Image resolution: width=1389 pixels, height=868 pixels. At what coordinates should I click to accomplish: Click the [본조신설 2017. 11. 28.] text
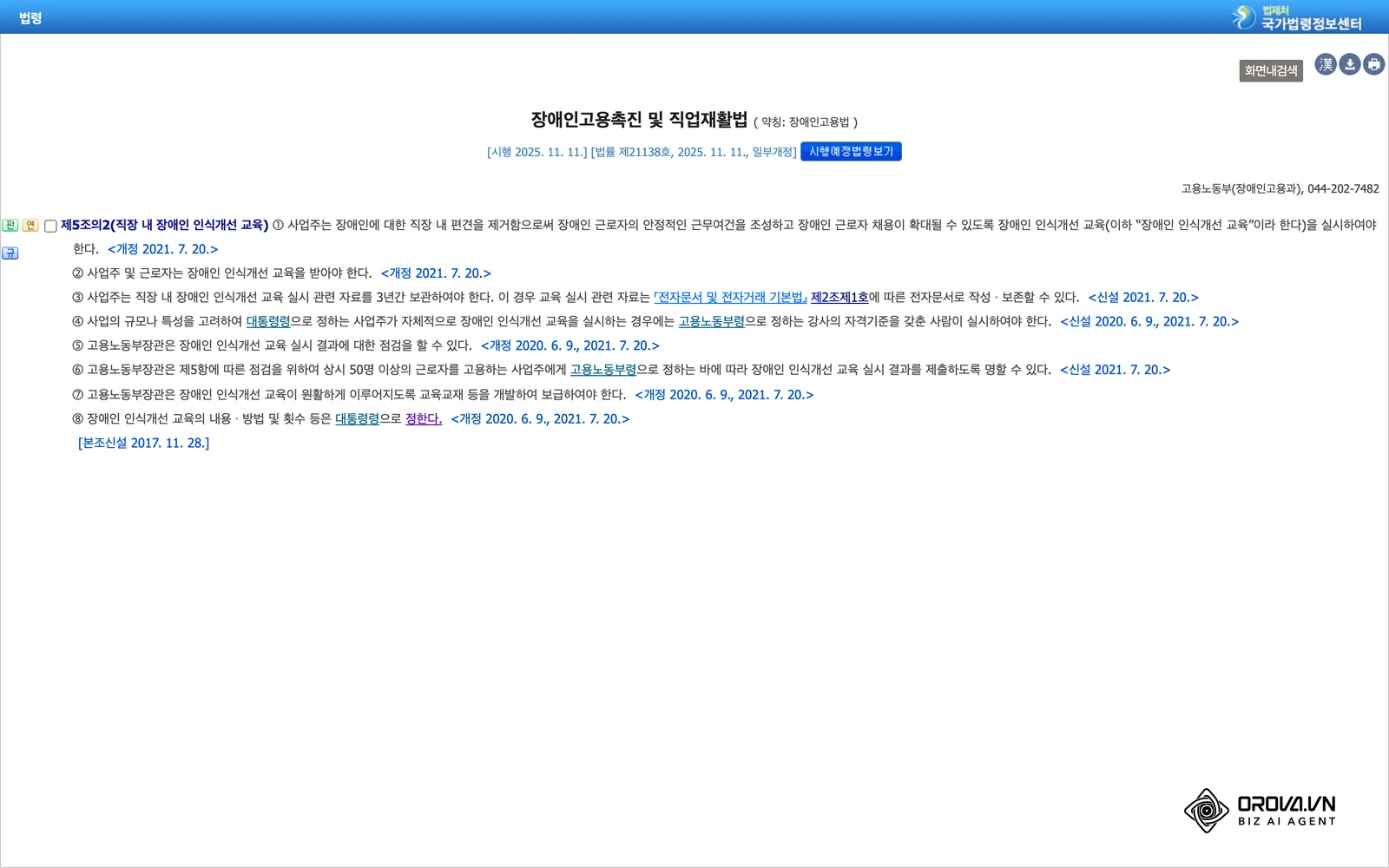(x=143, y=444)
